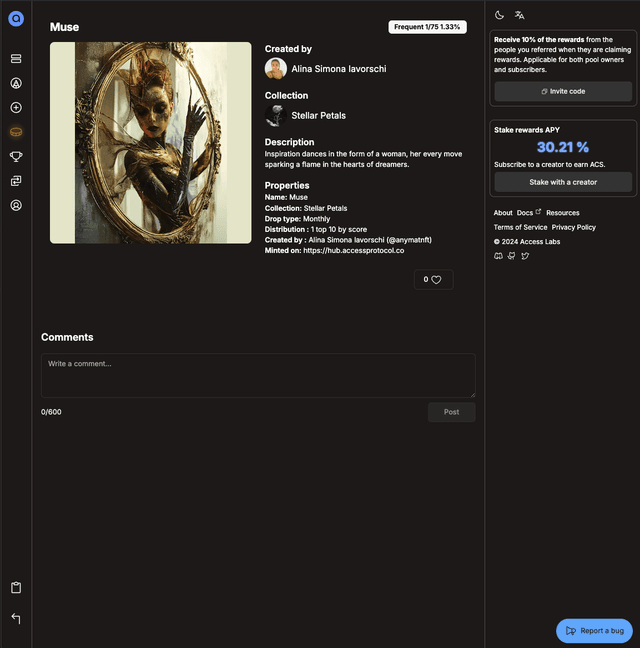The height and width of the screenshot is (648, 640).
Task: Click the Muse page title
Action: point(64,27)
